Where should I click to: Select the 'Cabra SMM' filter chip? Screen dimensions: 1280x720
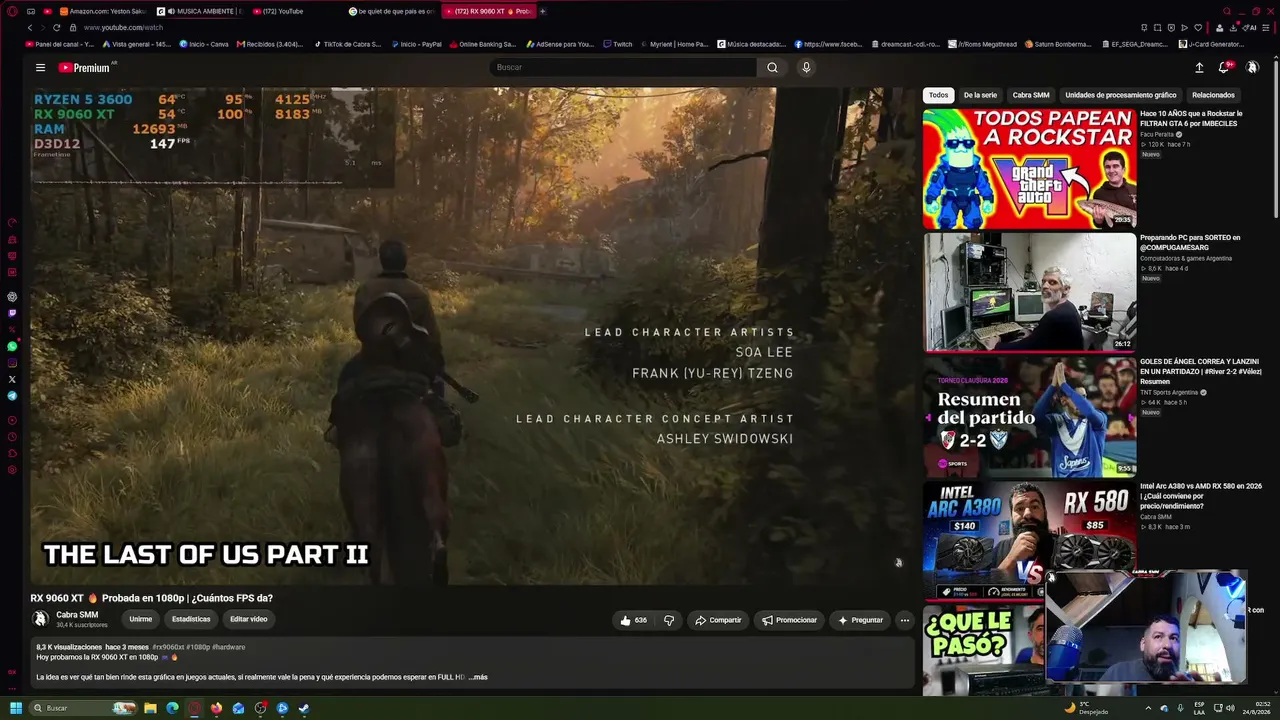[1031, 95]
